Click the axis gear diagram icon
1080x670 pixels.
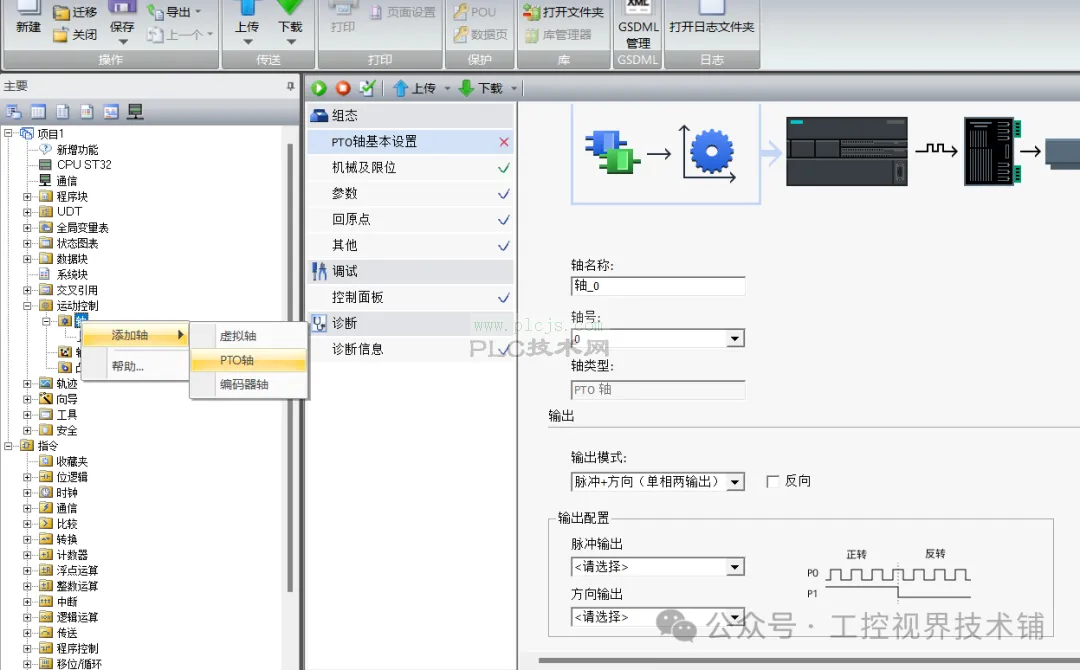tap(712, 151)
